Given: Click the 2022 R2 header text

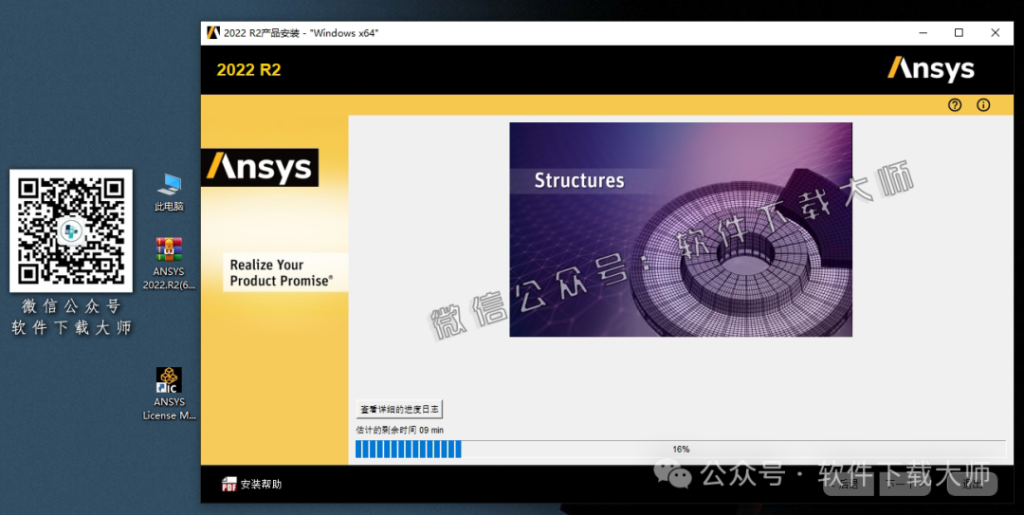Looking at the screenshot, I should tap(249, 70).
